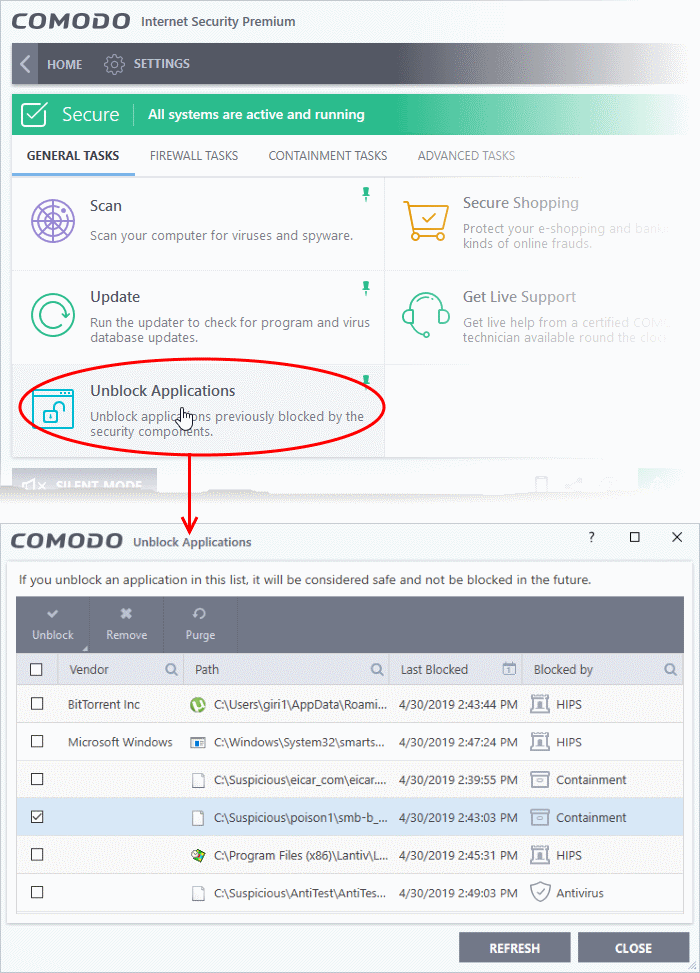The image size is (700, 973).
Task: Unpin the Scan task pin
Action: [366, 194]
